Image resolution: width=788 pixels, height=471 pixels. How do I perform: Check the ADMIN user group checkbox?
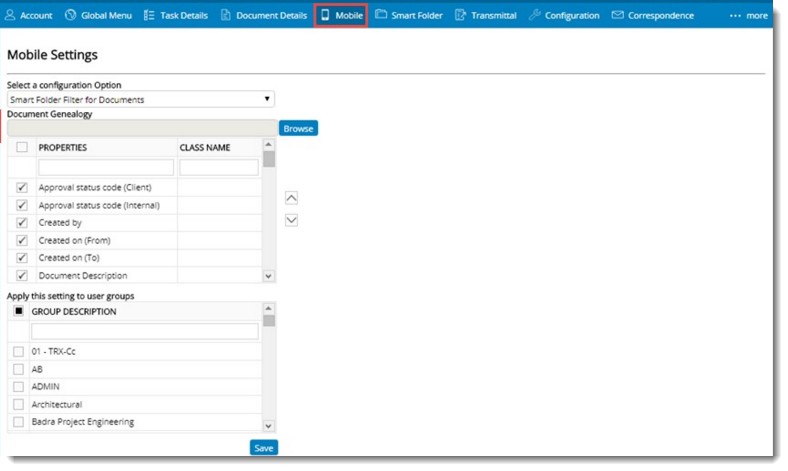tap(19, 386)
